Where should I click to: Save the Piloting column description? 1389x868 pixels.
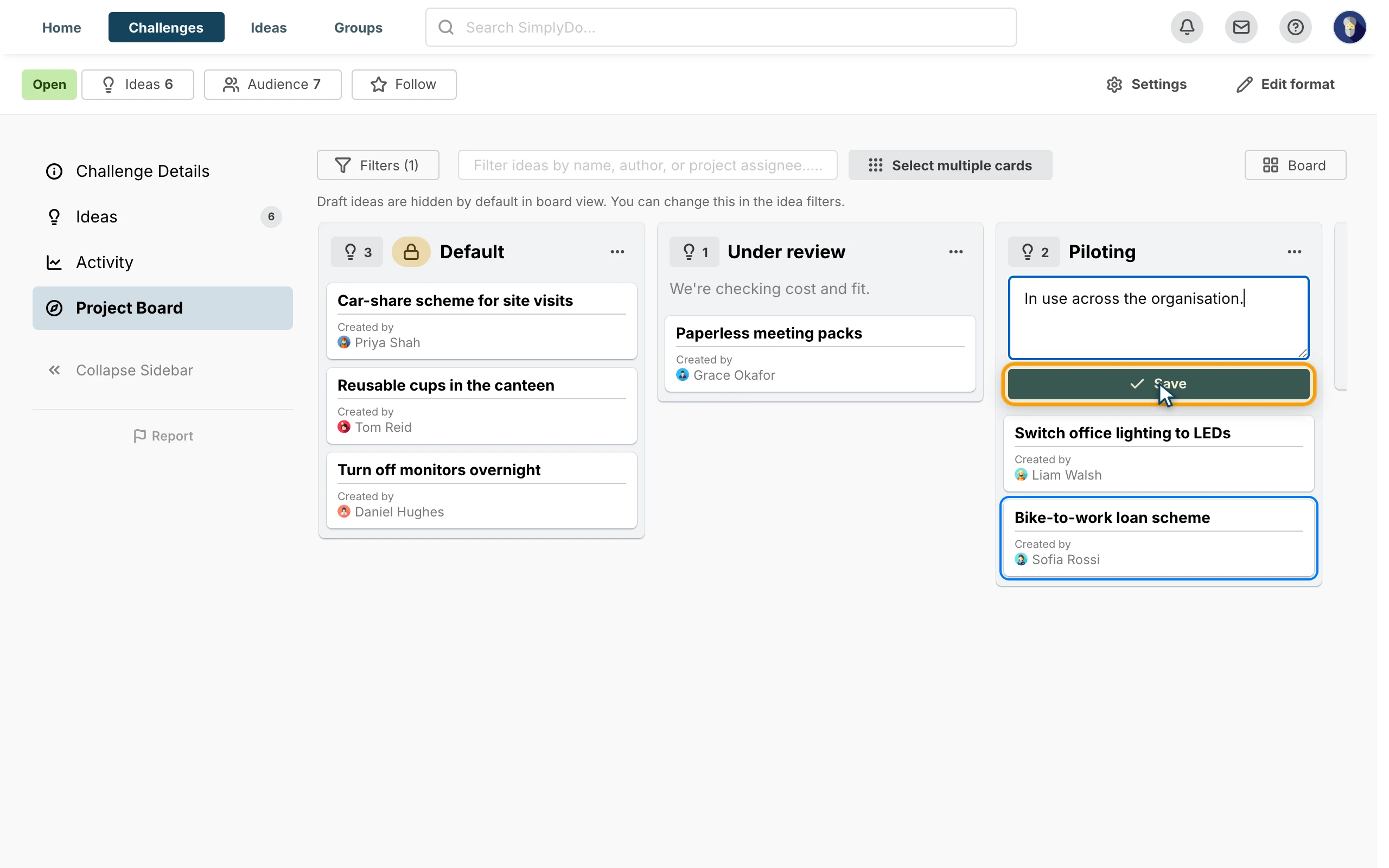pos(1158,384)
